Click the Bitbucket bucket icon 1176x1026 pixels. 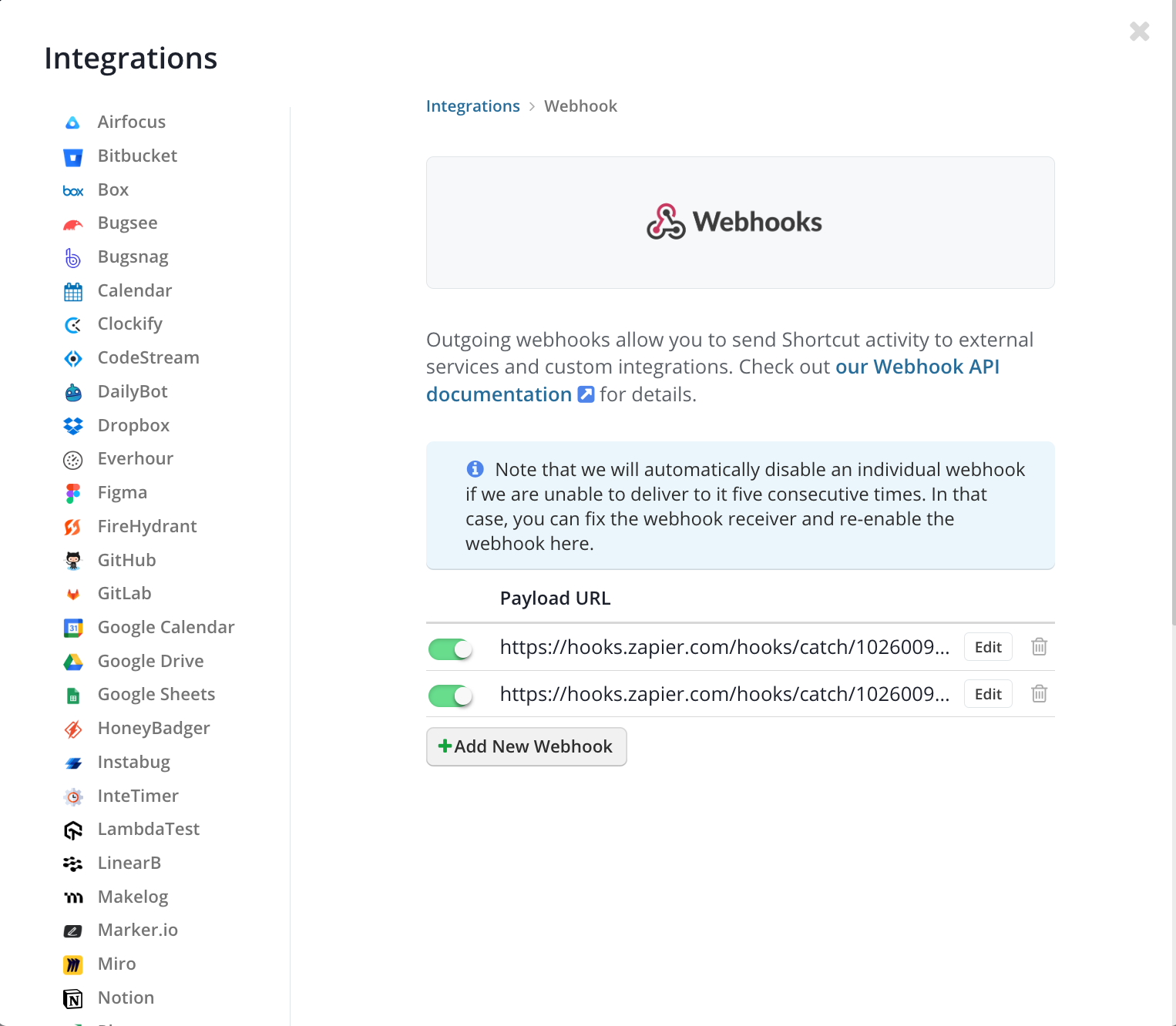coord(72,157)
